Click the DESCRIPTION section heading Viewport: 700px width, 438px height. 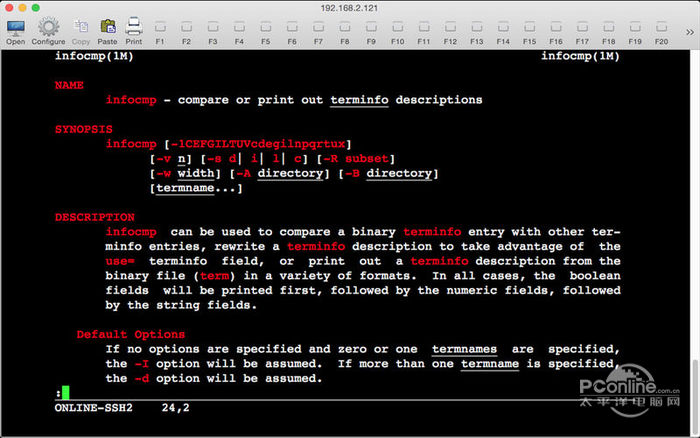pyautogui.click(x=95, y=217)
